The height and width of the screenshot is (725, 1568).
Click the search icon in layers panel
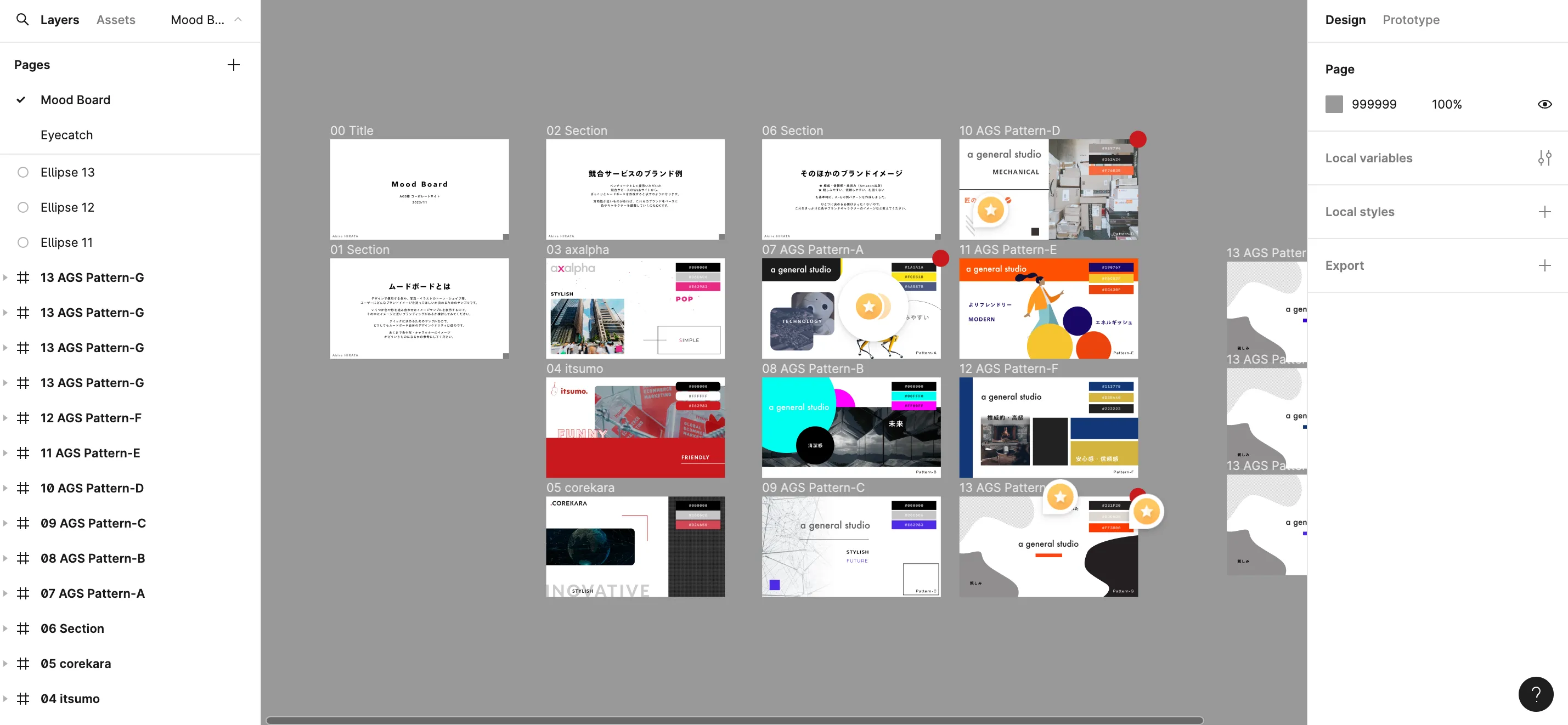tap(22, 19)
